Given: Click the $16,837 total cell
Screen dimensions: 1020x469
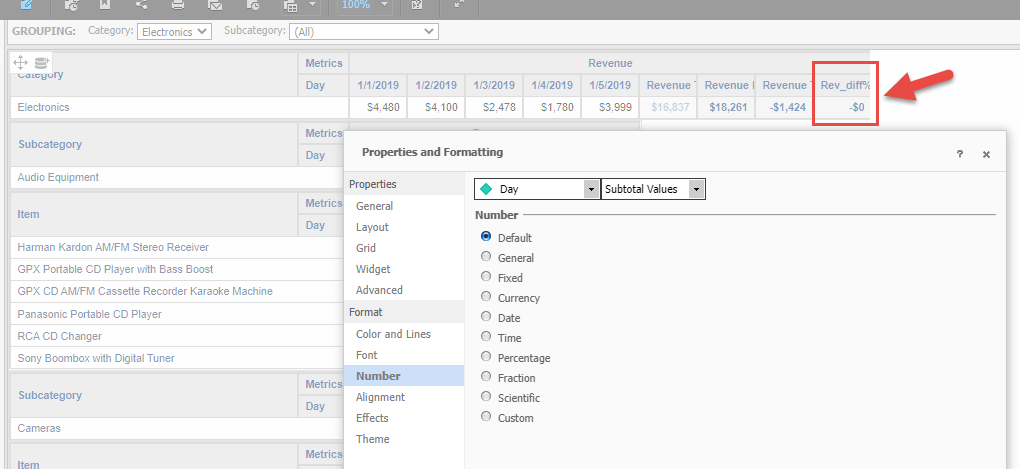Looking at the screenshot, I should pyautogui.click(x=668, y=107).
